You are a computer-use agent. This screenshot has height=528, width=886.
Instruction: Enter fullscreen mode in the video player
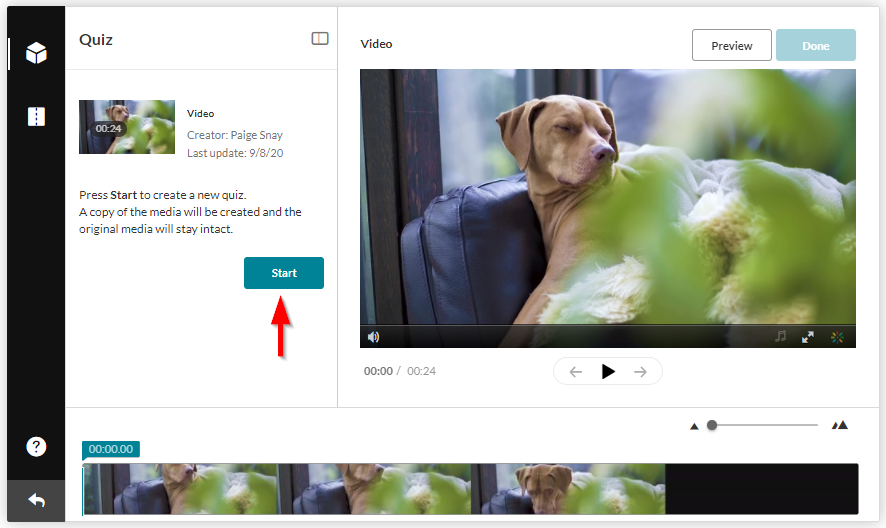pos(808,337)
